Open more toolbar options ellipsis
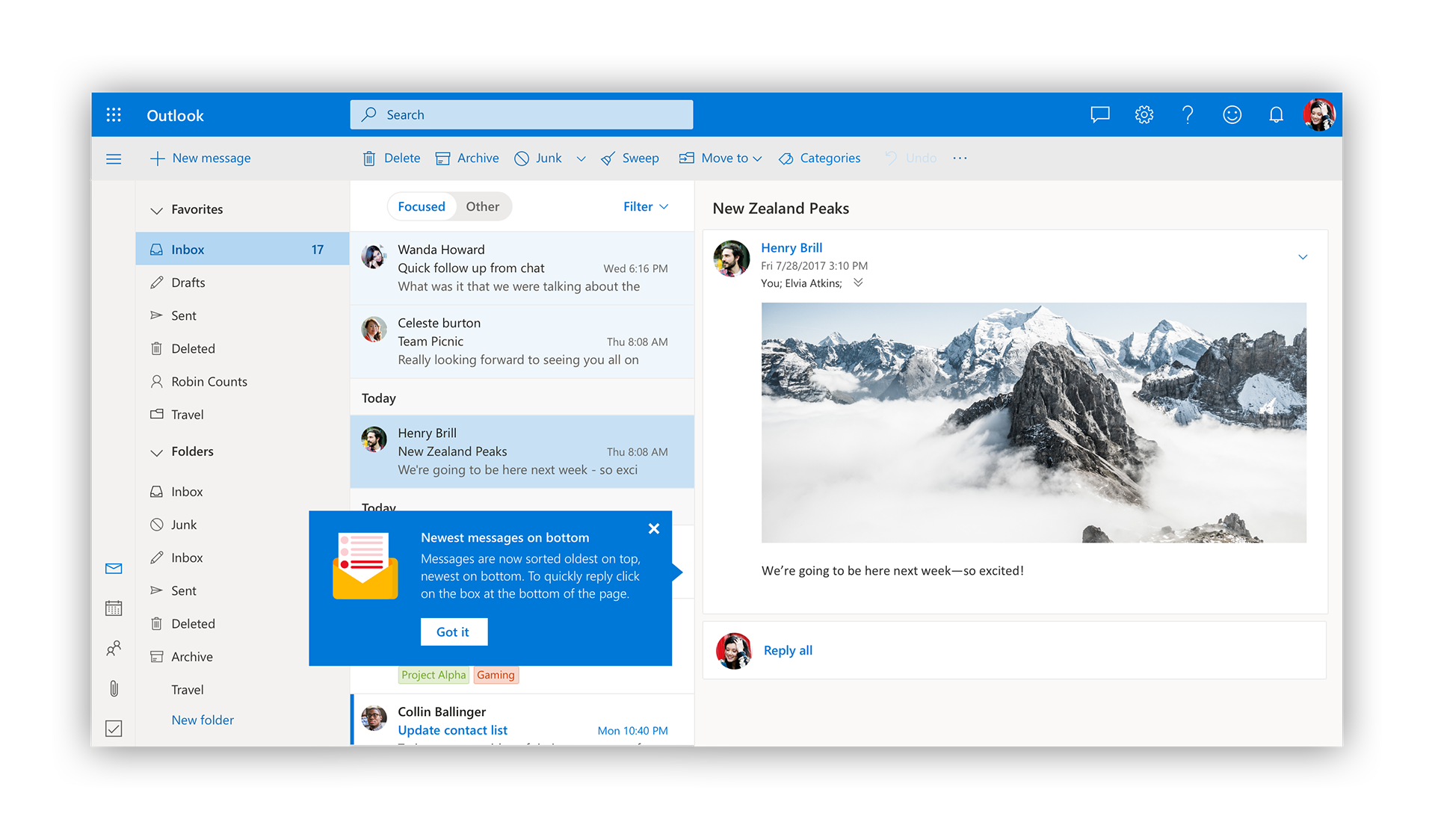 960,158
